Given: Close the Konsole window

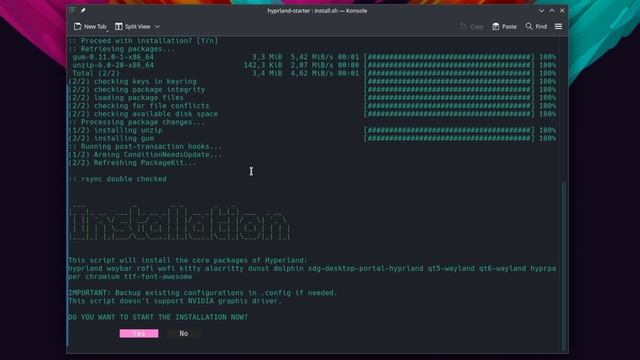Looking at the screenshot, I should 562,11.
